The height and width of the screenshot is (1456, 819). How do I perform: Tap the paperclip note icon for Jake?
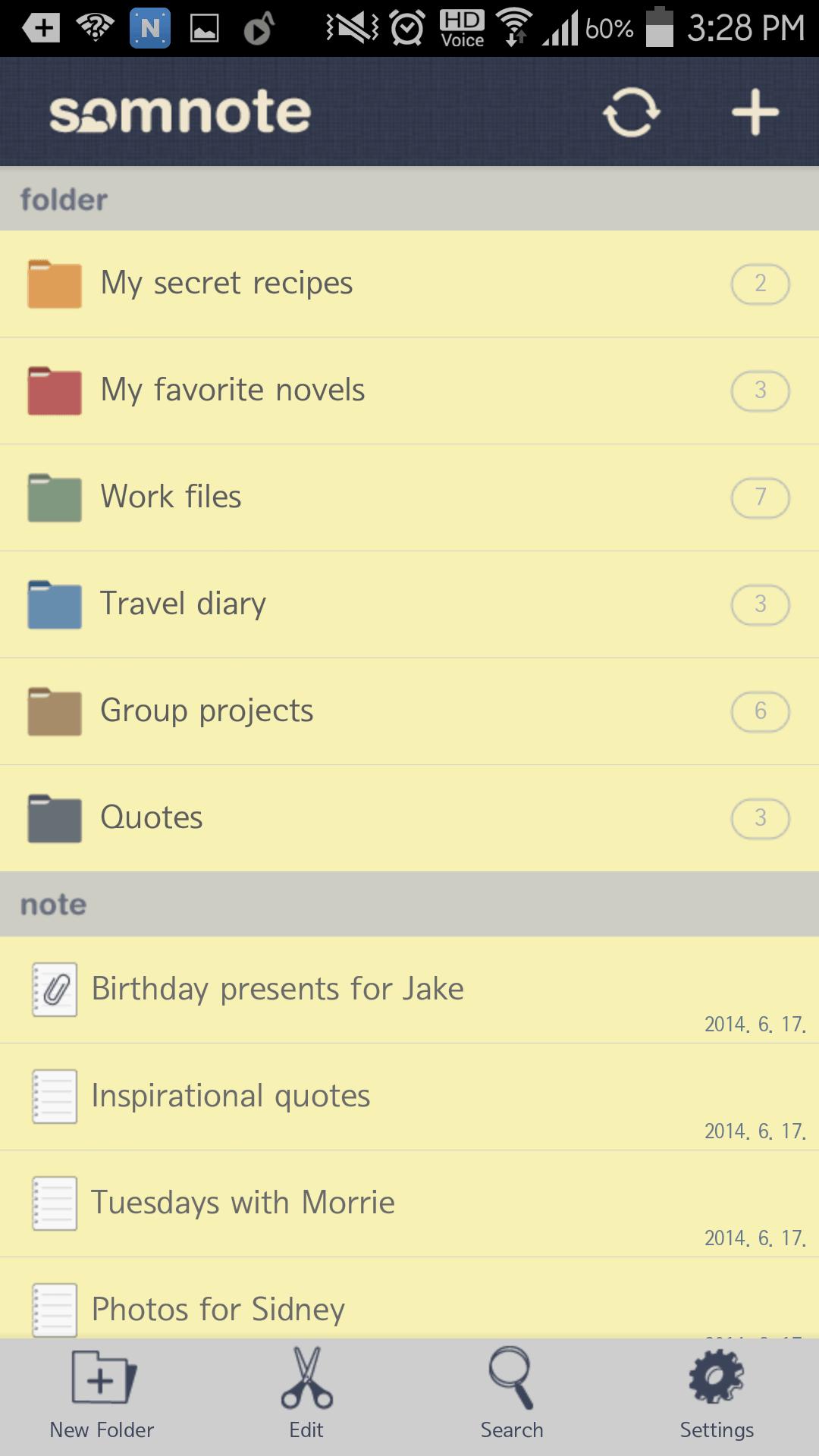tap(55, 990)
